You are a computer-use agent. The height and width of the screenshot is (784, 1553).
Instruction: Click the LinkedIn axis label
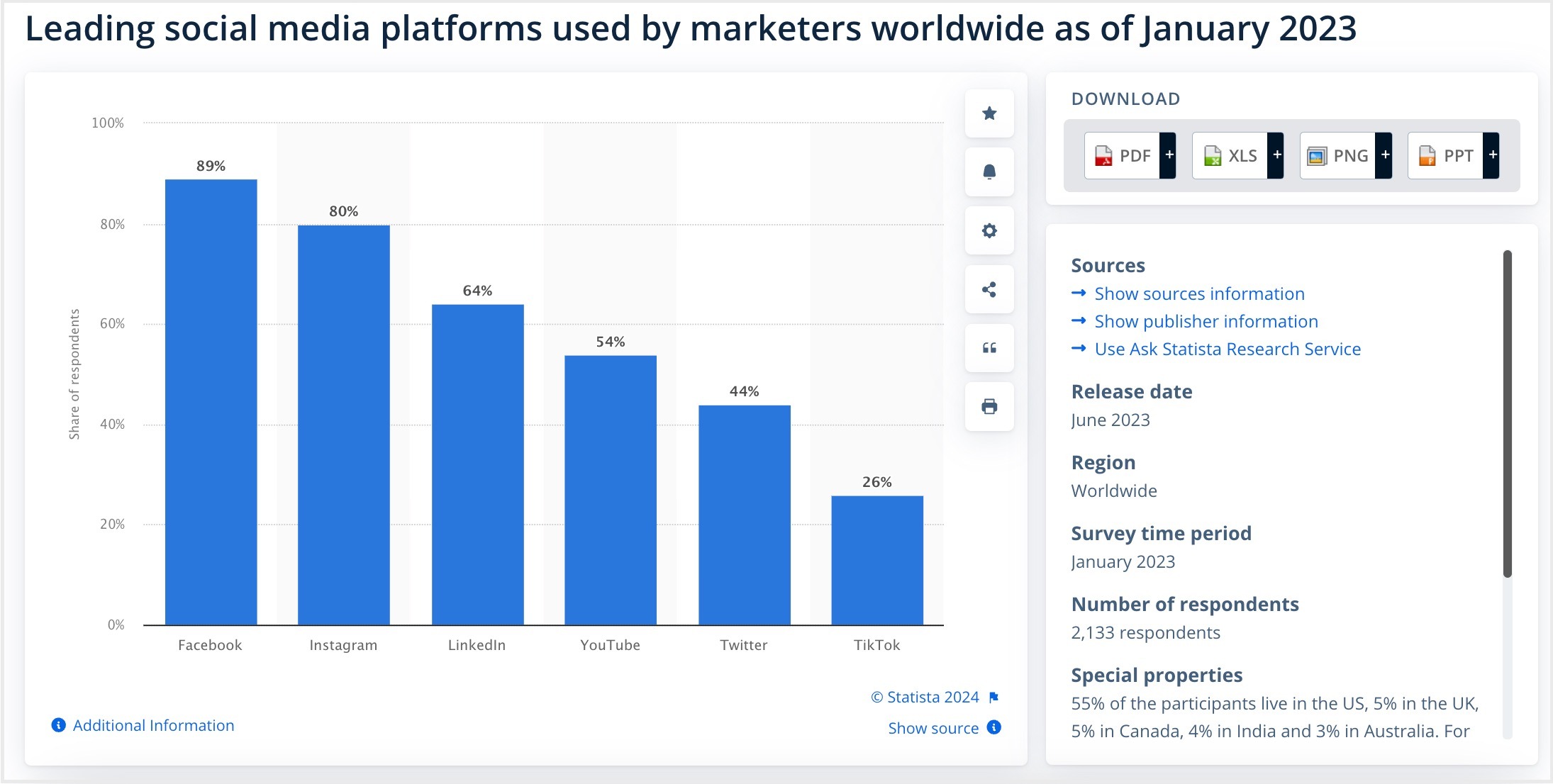pyautogui.click(x=477, y=645)
